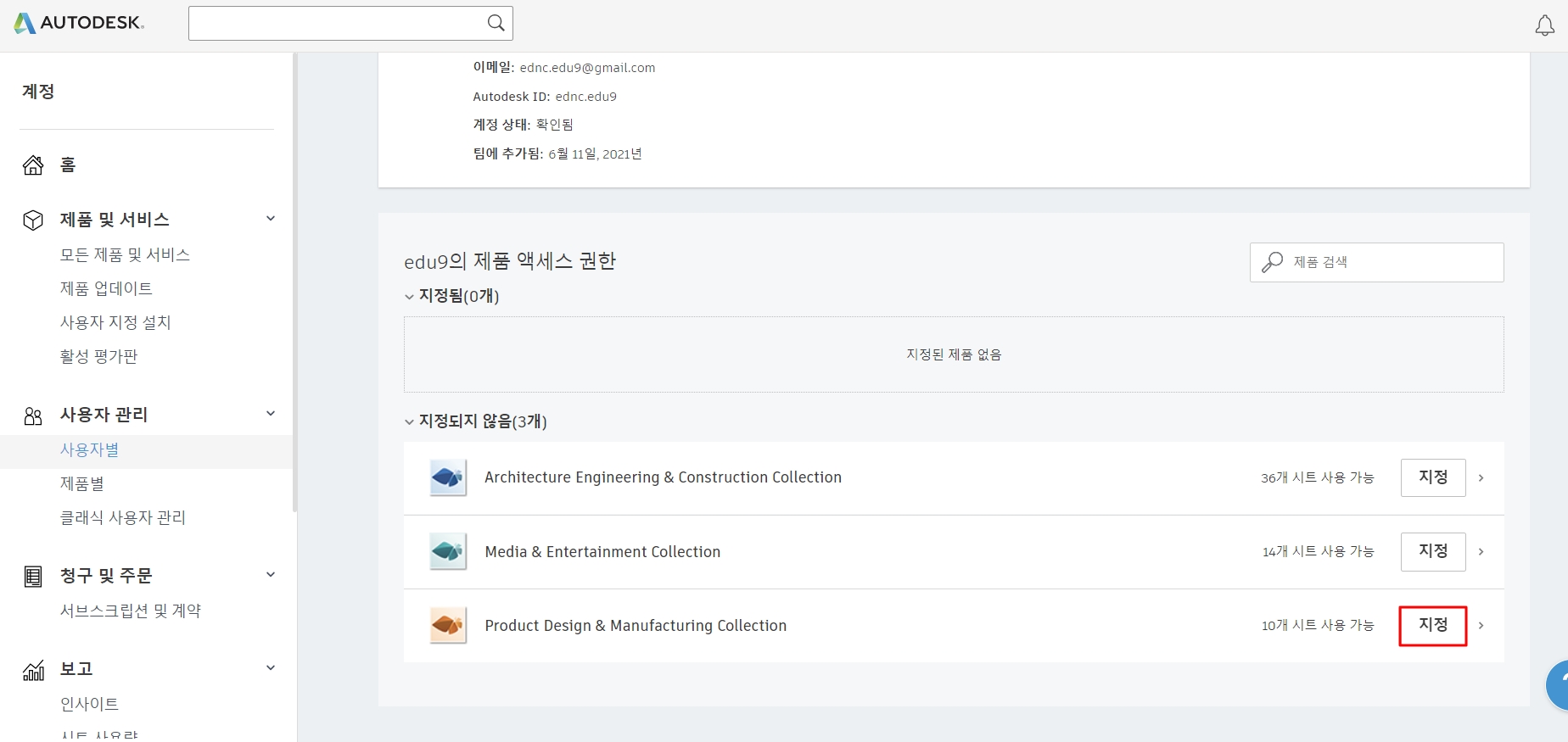Click the document icon for 청구 및 주문
Screen dimensions: 1568x742
pyautogui.click(x=33, y=577)
